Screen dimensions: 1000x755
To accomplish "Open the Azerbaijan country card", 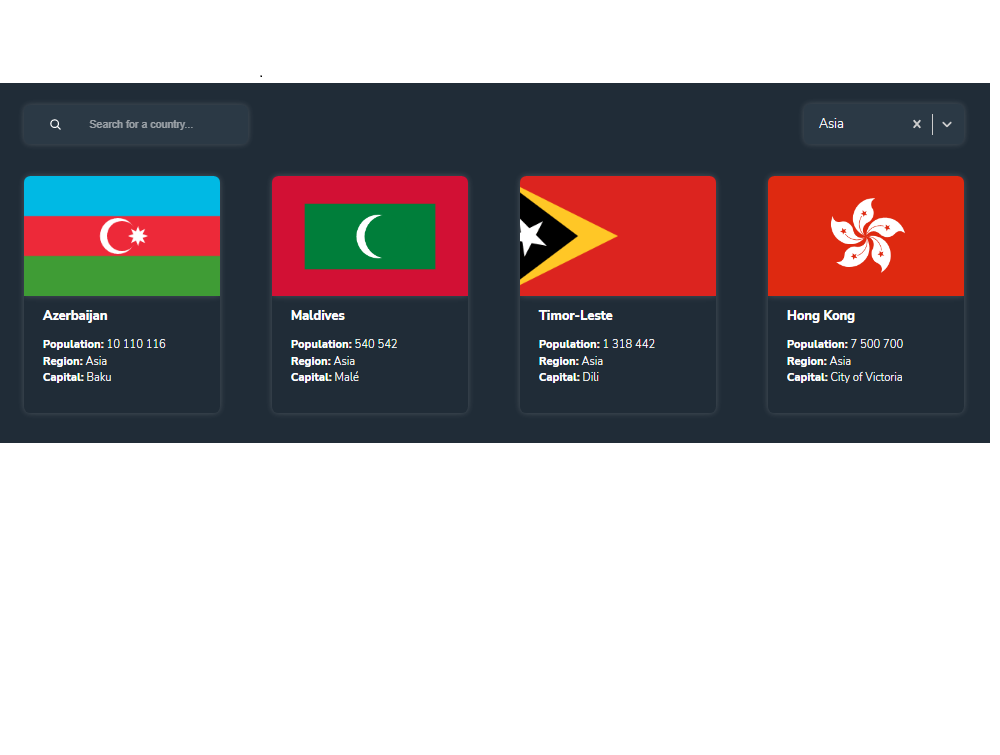I will click(x=121, y=294).
